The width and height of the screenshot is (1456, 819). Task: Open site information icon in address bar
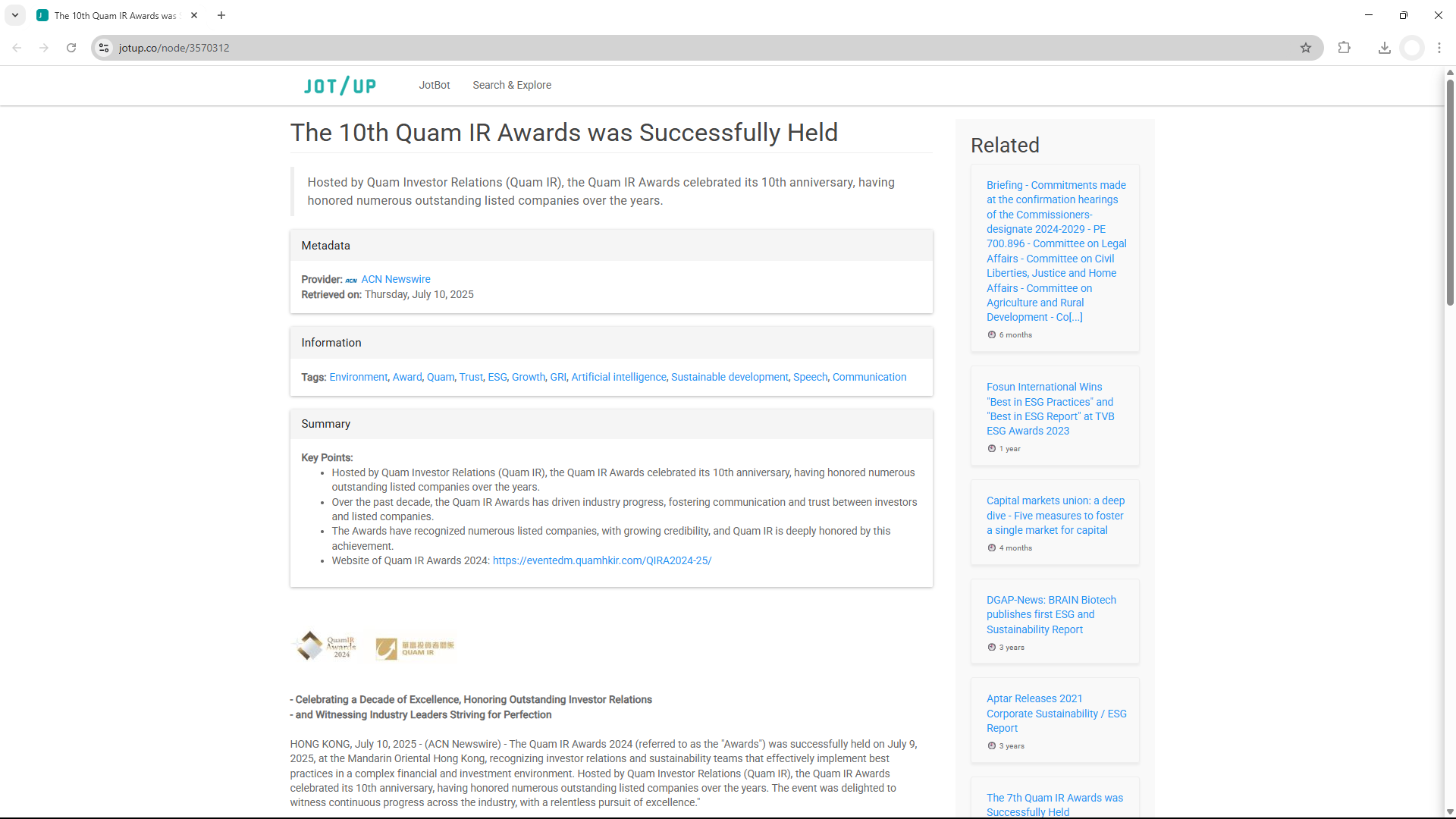point(105,48)
